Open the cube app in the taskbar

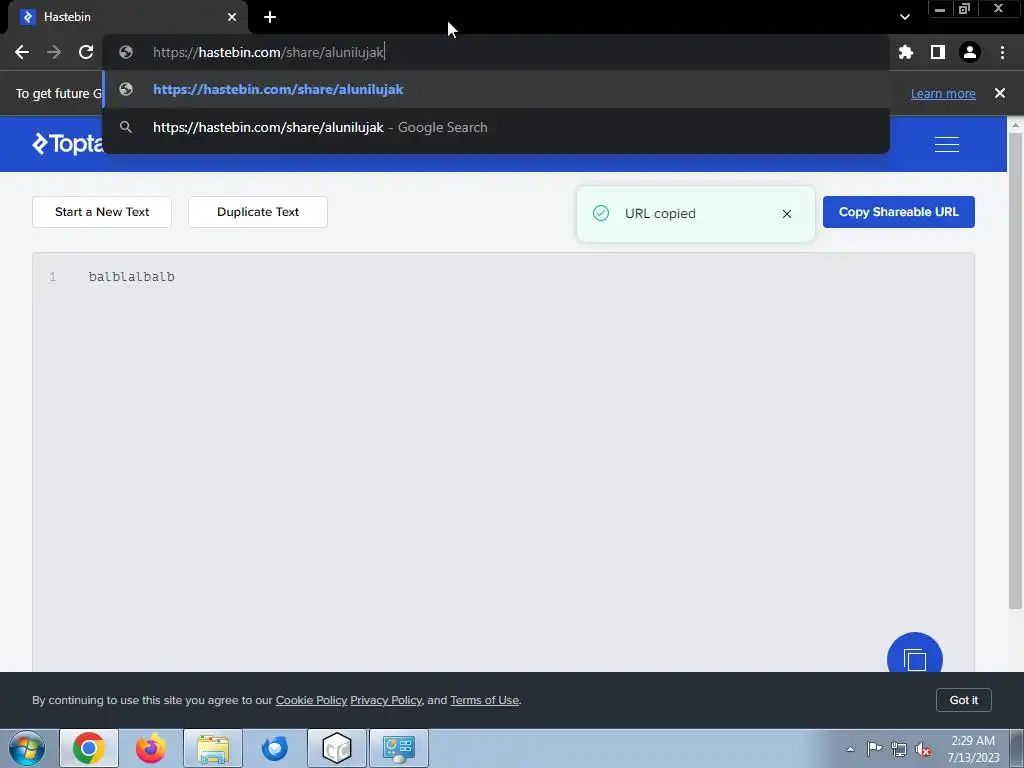tap(337, 748)
